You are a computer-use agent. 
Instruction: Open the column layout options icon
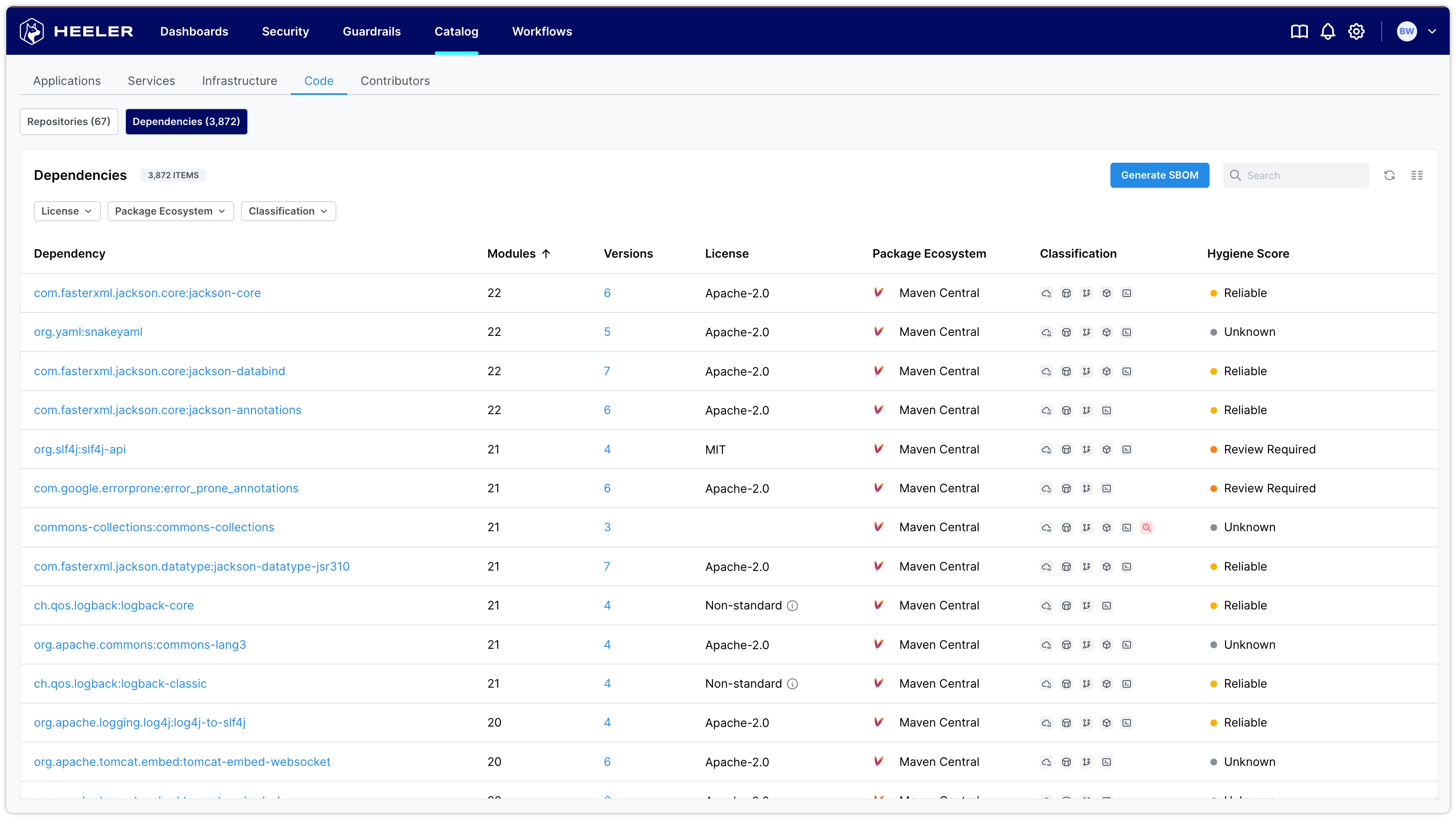1417,175
